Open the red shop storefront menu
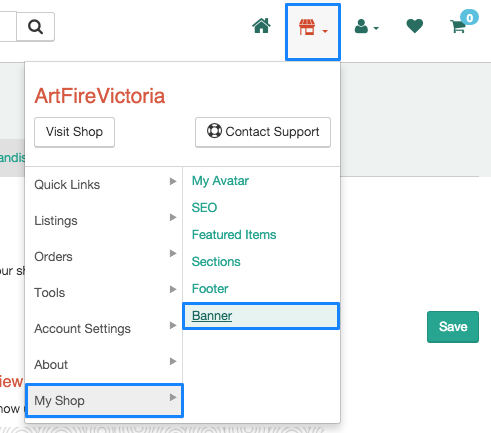This screenshot has height=433, width=491. point(313,32)
